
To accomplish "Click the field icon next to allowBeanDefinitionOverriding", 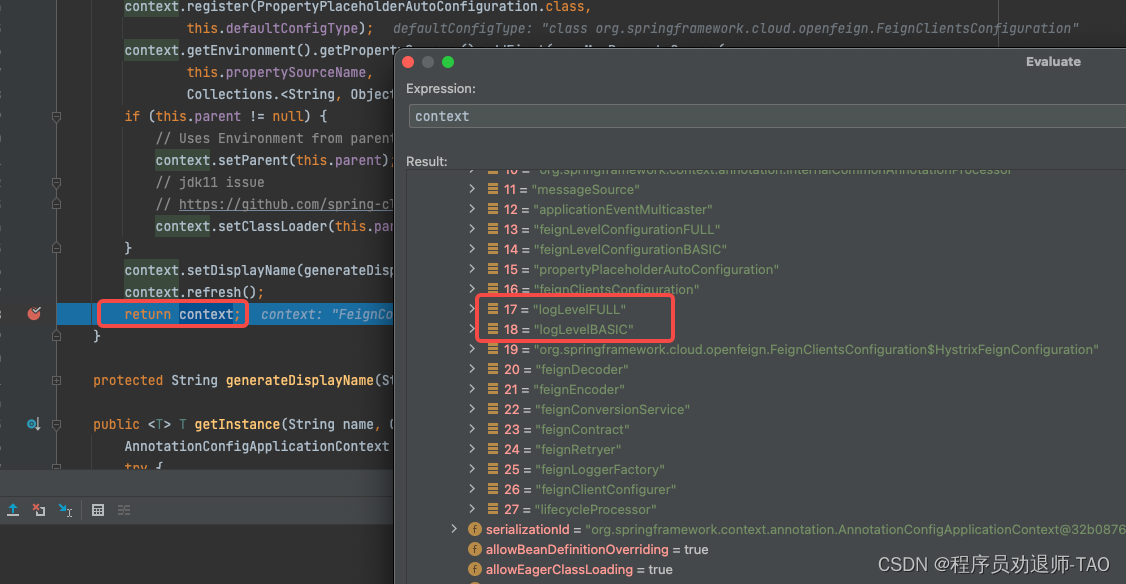I will tap(475, 550).
